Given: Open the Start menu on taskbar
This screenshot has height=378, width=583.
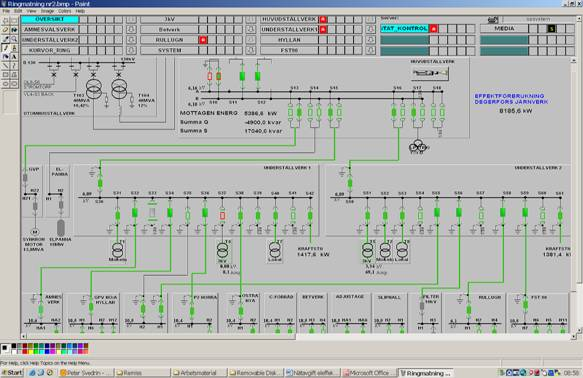Looking at the screenshot, I should click(12, 373).
